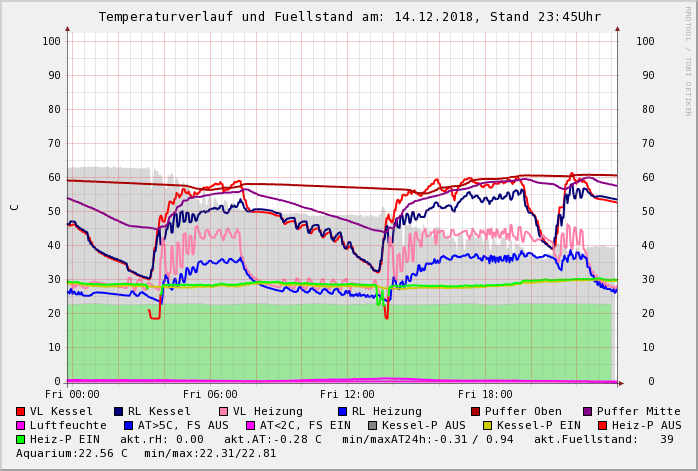
Task: Click the purple Puffer Mitte legend swatch
Action: coord(588,411)
